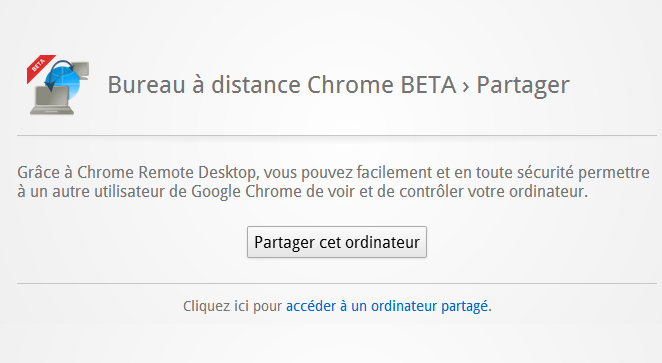Image resolution: width=662 pixels, height=363 pixels.
Task: Open the accéder à un ordinateur partagé link
Action: coord(387,306)
